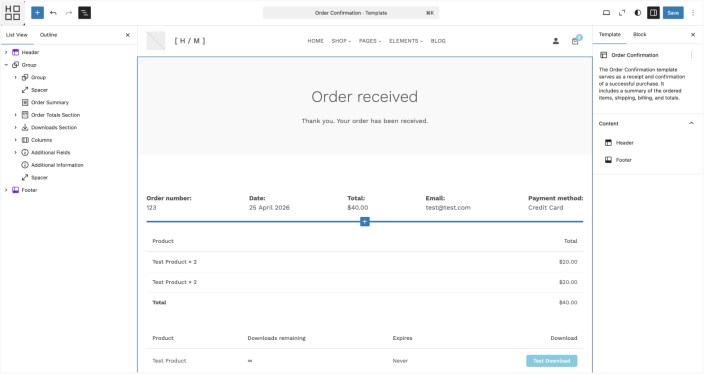The image size is (704, 374).
Task: Click the site logo placeholder image
Action: [156, 41]
